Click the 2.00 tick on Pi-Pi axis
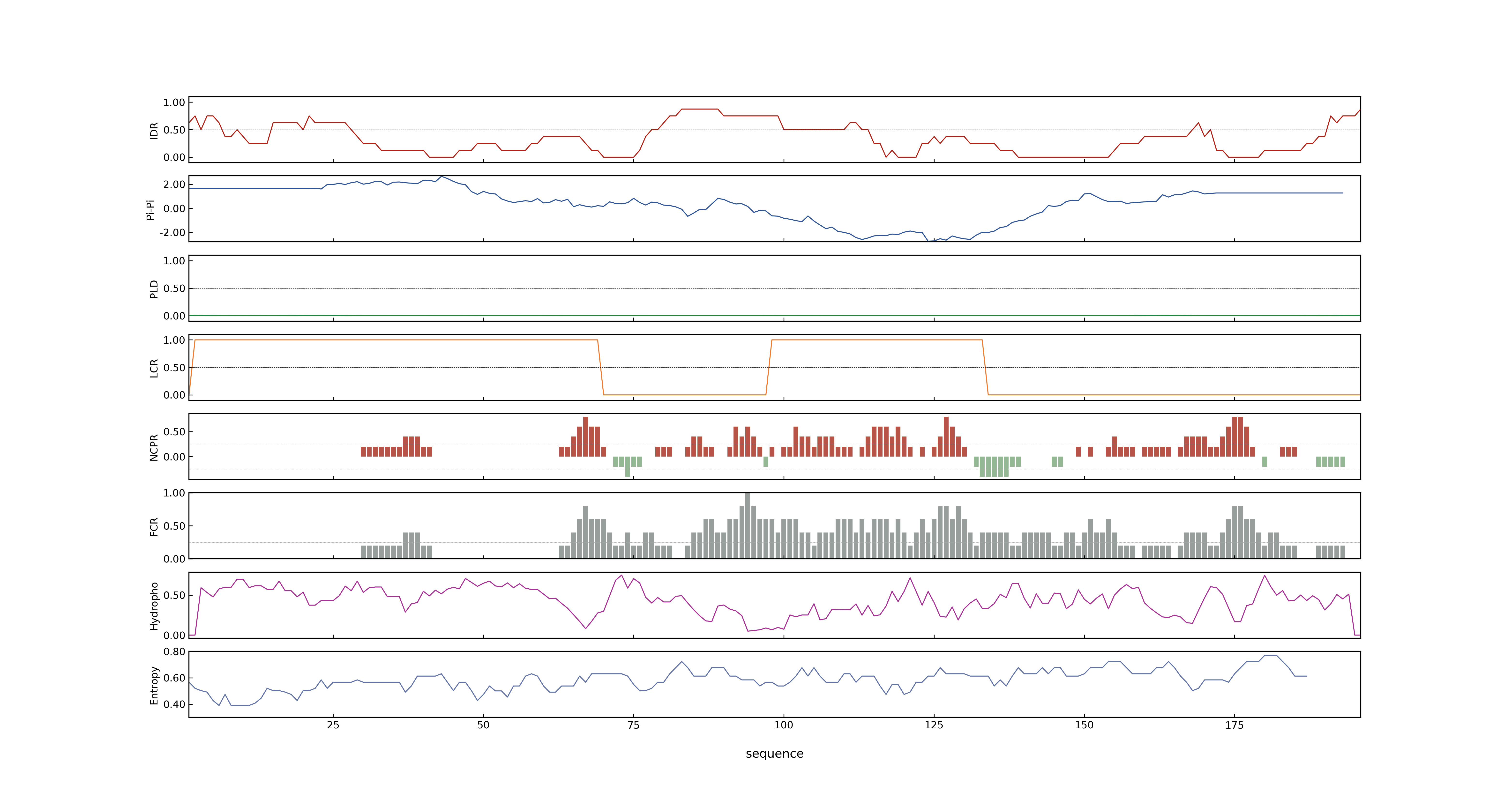Viewport: 1512px width, 806px height. click(x=174, y=184)
